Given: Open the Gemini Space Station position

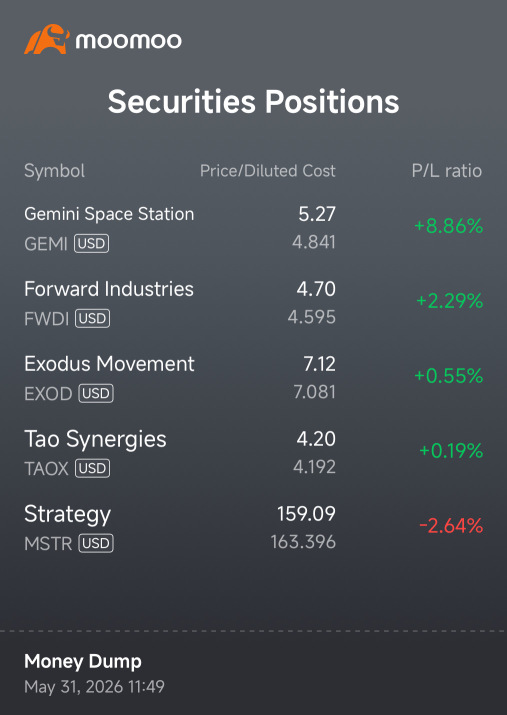Looking at the screenshot, I should [254, 228].
